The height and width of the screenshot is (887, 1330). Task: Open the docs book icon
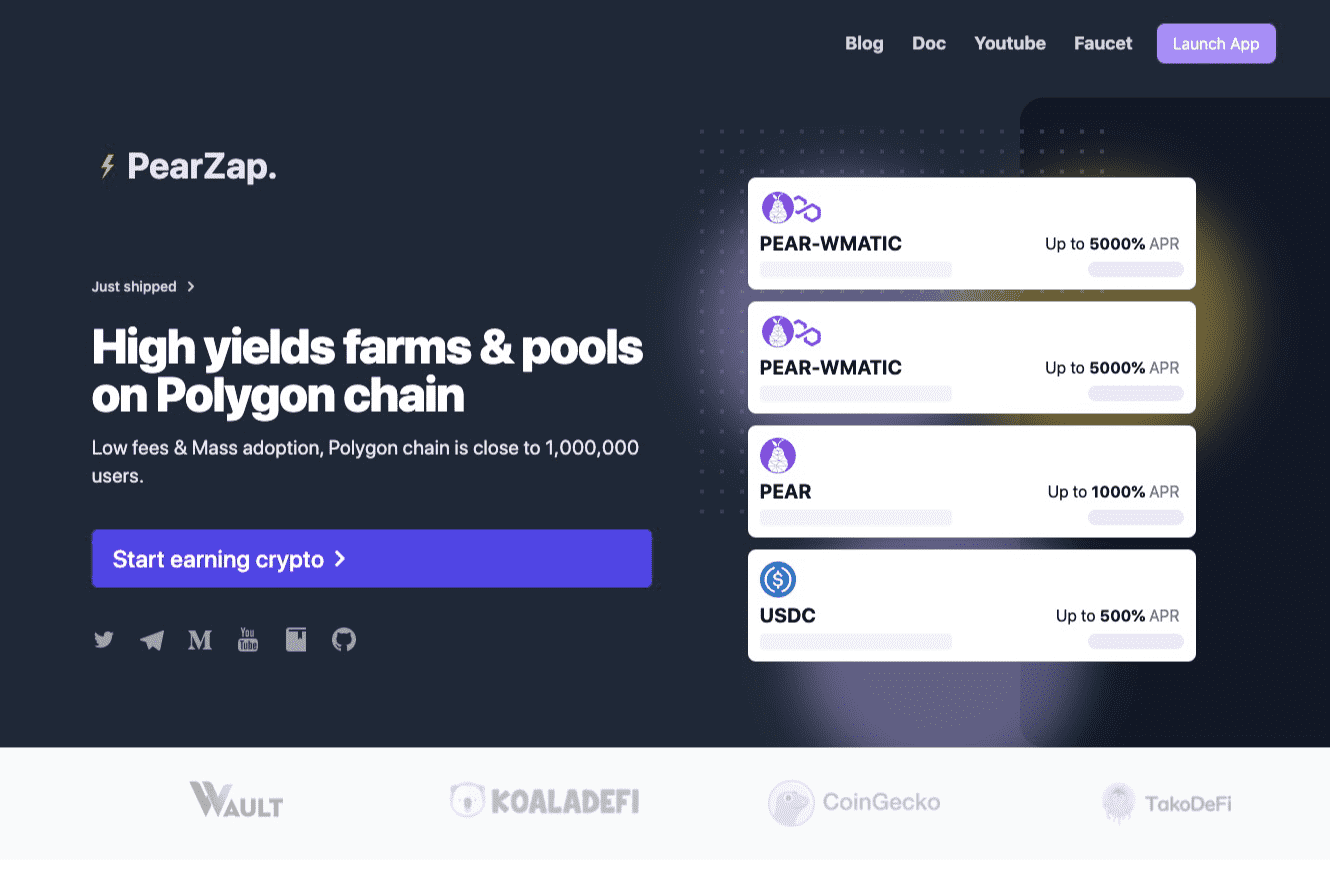[x=296, y=640]
